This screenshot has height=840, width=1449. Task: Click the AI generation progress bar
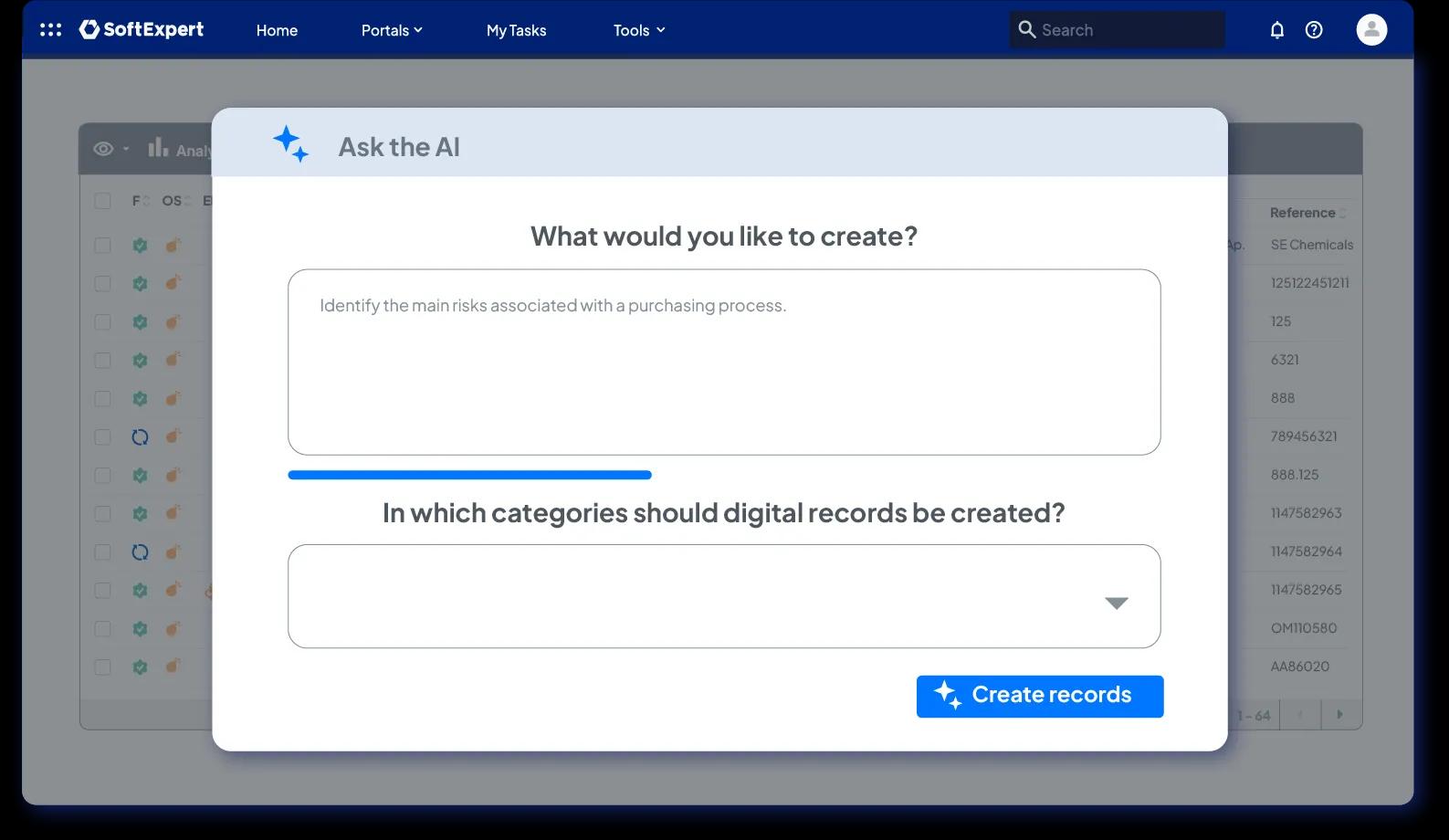pyautogui.click(x=469, y=475)
